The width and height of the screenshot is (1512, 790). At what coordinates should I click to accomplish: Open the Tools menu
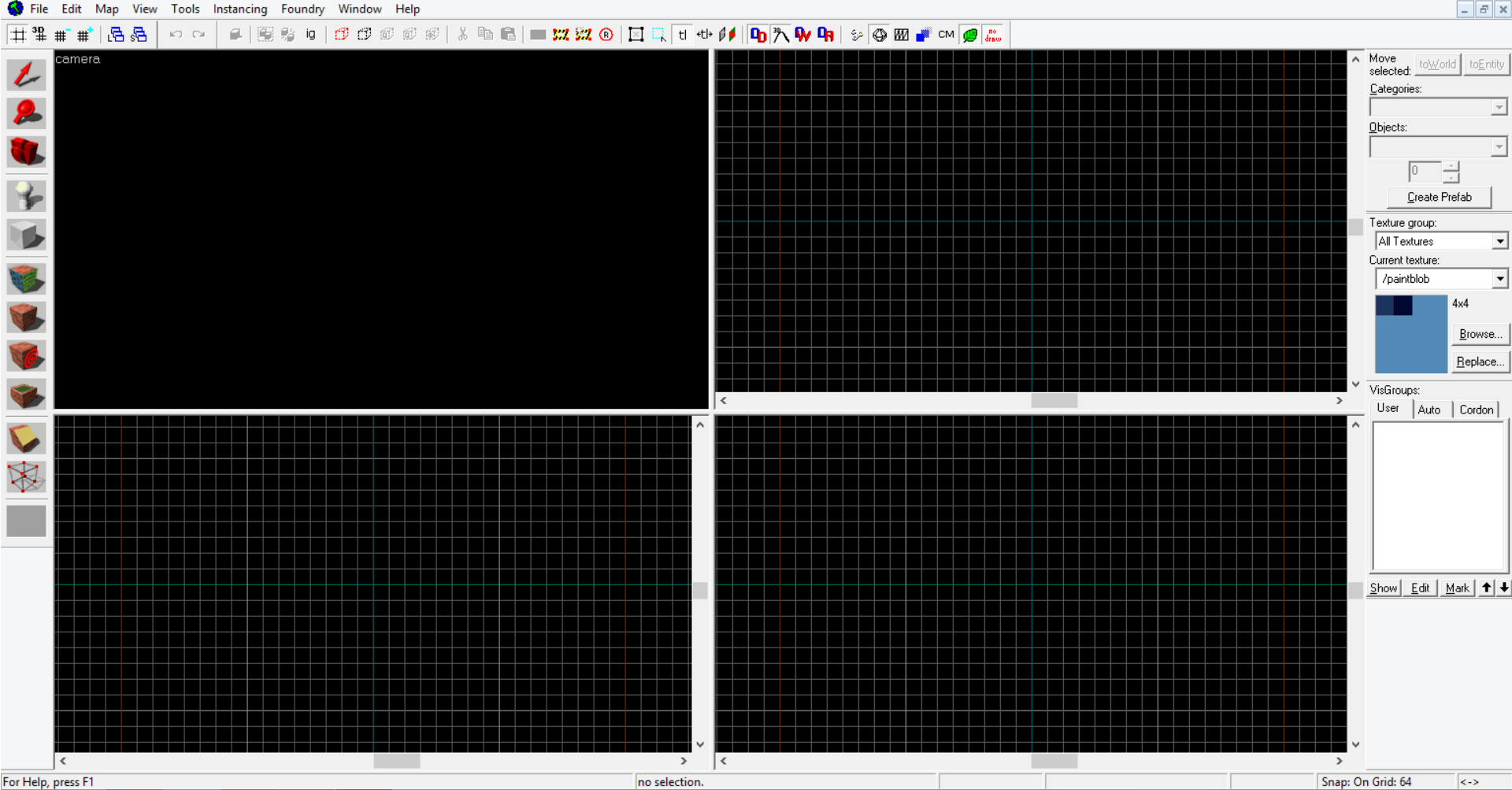tap(185, 9)
